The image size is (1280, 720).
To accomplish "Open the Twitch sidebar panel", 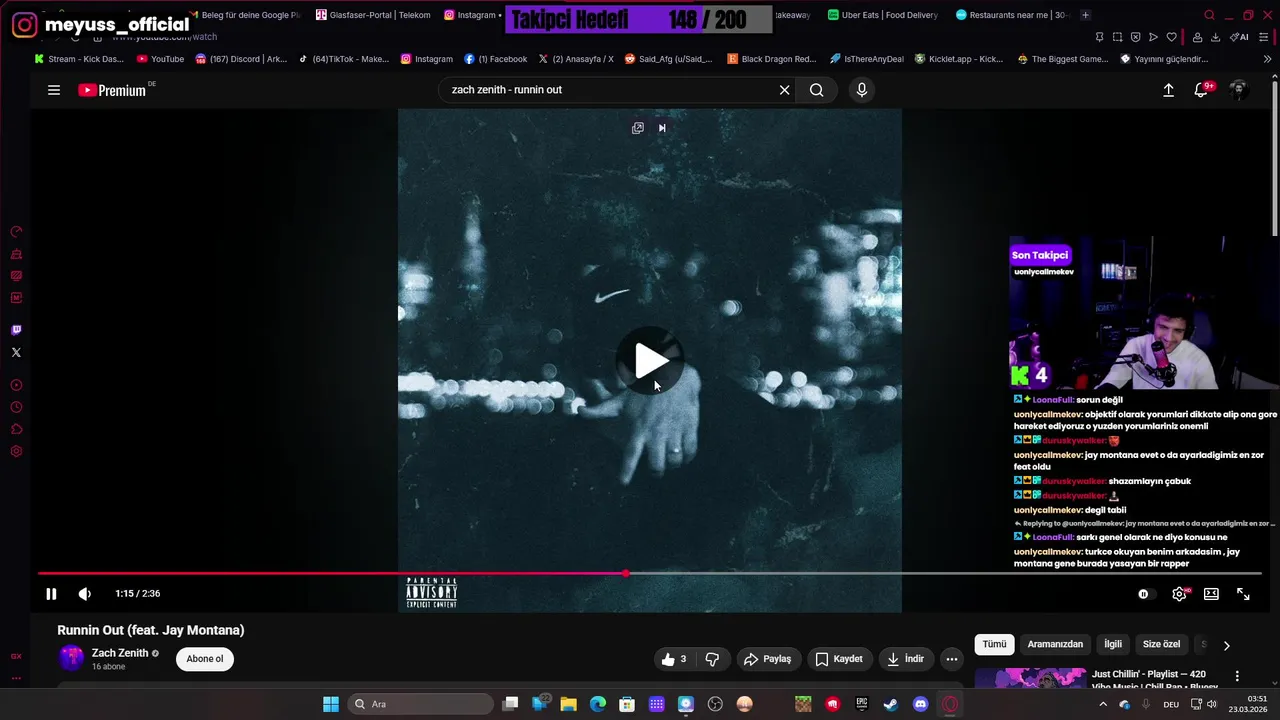I will [x=16, y=330].
